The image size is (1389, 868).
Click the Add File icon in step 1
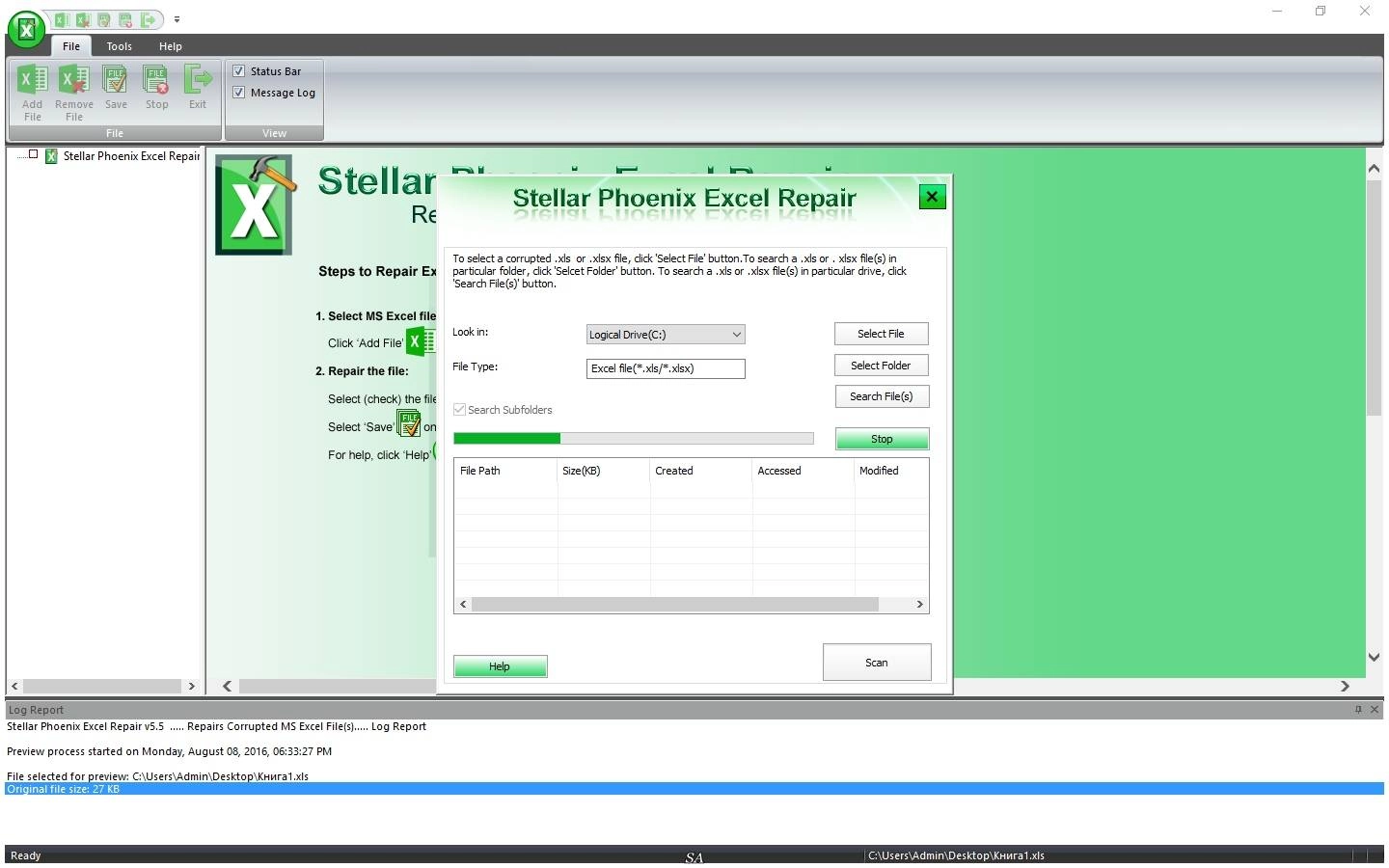(421, 341)
